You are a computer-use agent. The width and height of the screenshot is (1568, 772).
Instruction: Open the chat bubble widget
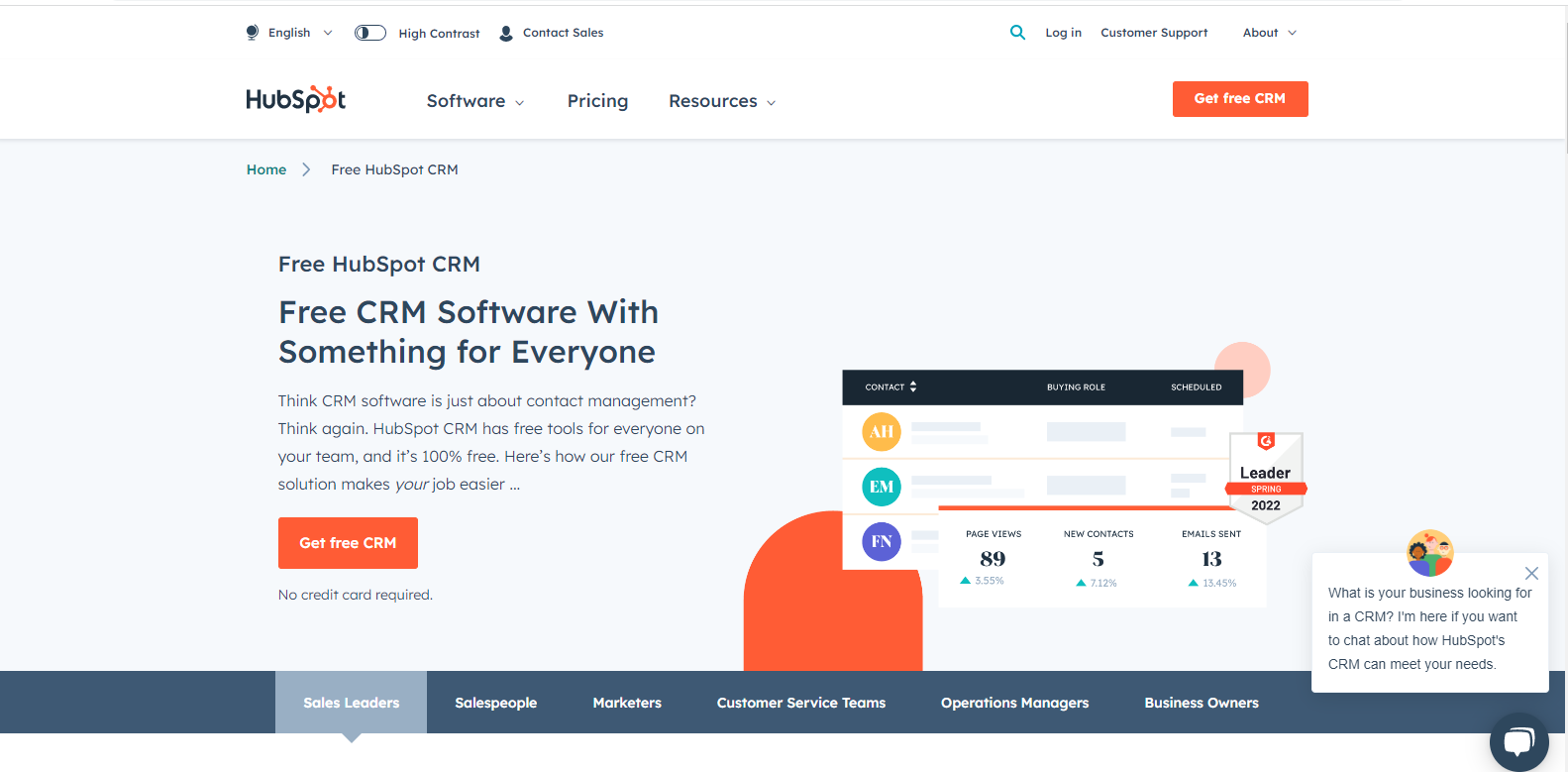tap(1518, 741)
